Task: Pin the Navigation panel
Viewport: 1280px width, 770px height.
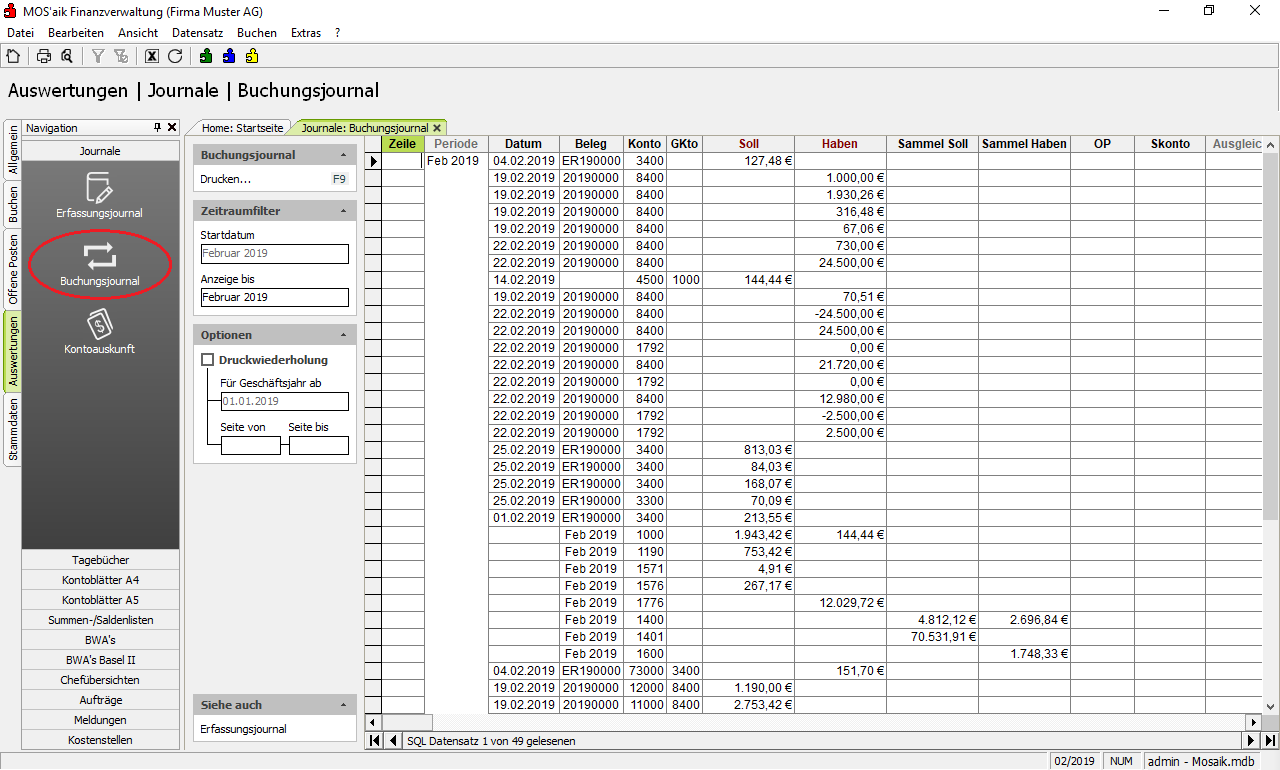Action: 157,128
